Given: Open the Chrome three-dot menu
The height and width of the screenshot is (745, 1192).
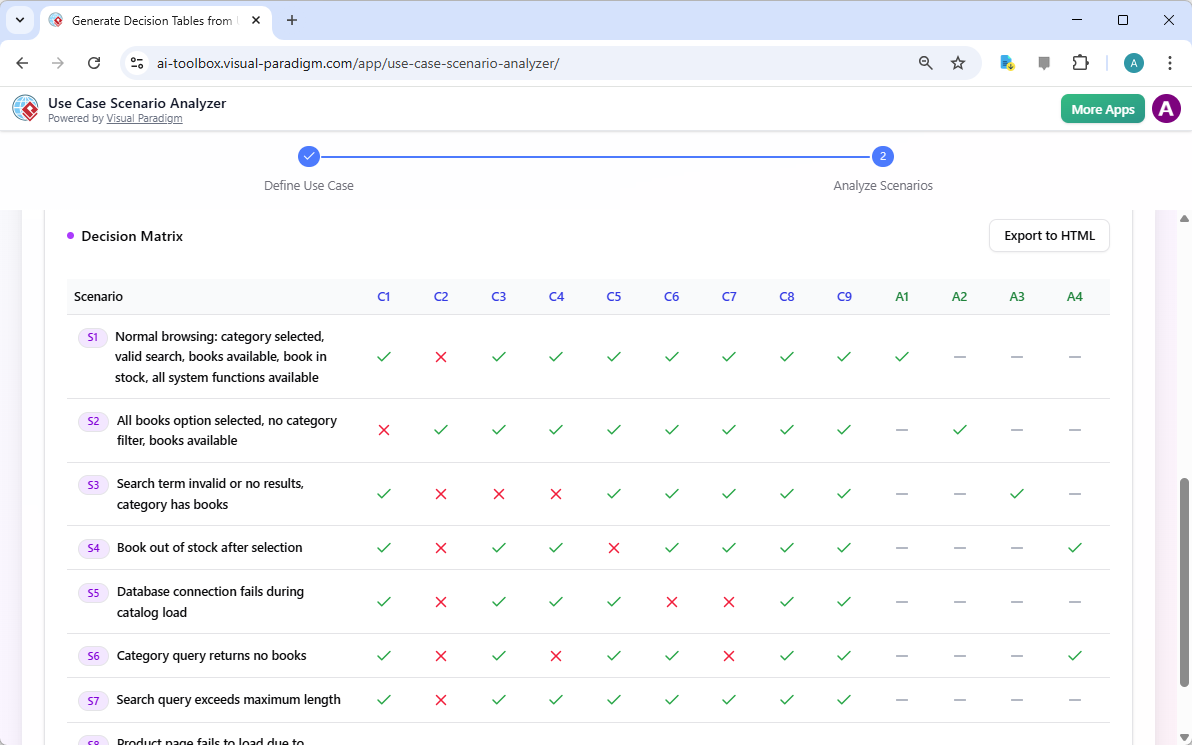Looking at the screenshot, I should [1170, 62].
